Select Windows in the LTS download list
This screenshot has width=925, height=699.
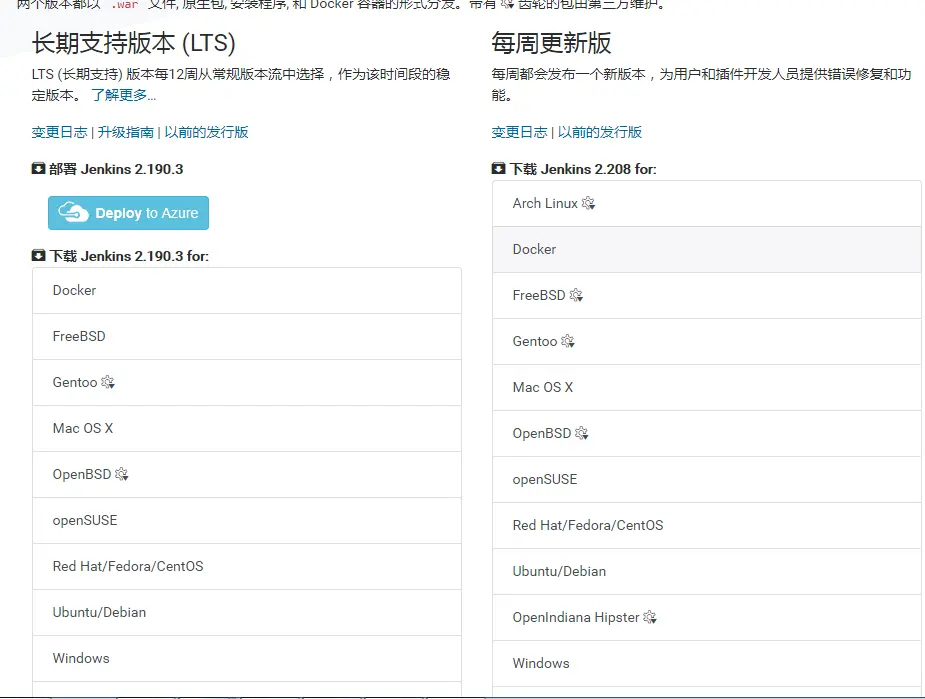[247, 658]
